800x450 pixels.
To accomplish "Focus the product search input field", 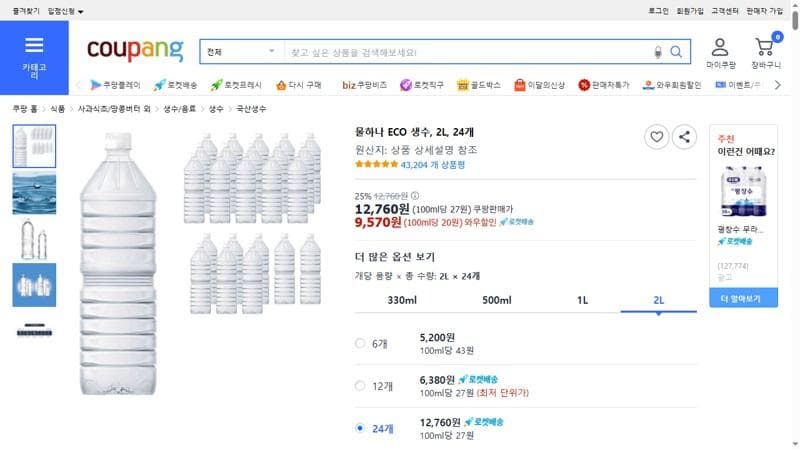I will (469, 52).
